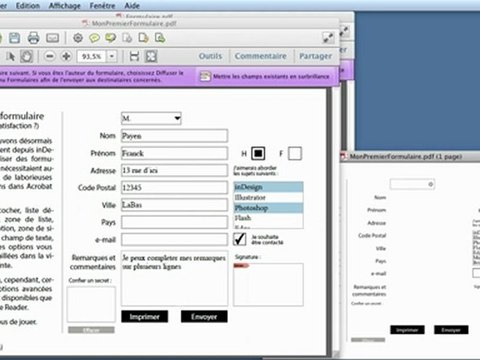
Task: Click the MonPremierFormulaire.pdf title bar text
Action: [134, 23]
